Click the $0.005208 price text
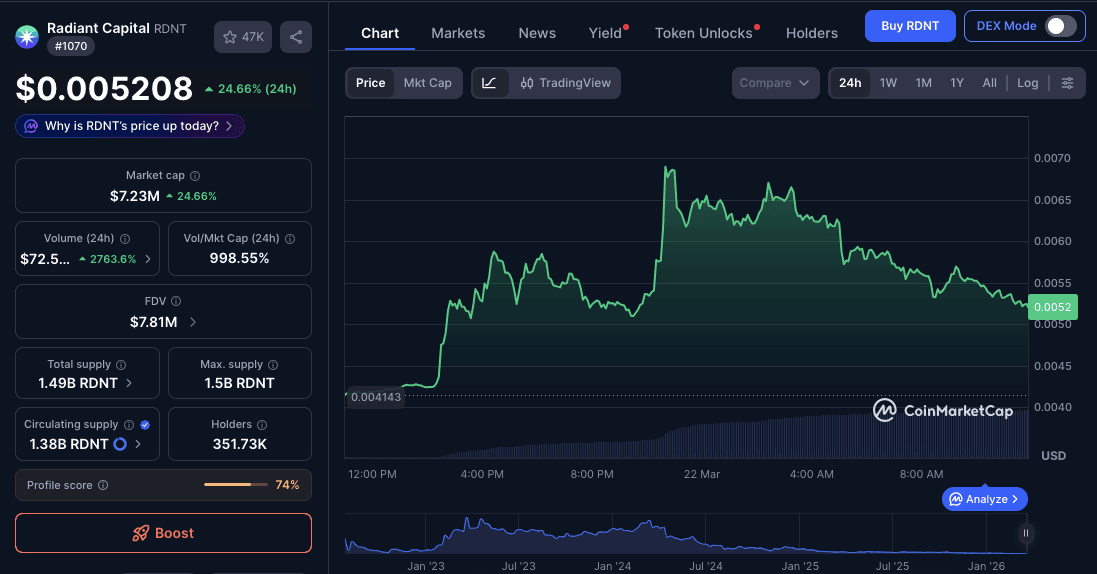Image resolution: width=1097 pixels, height=574 pixels. (x=104, y=88)
